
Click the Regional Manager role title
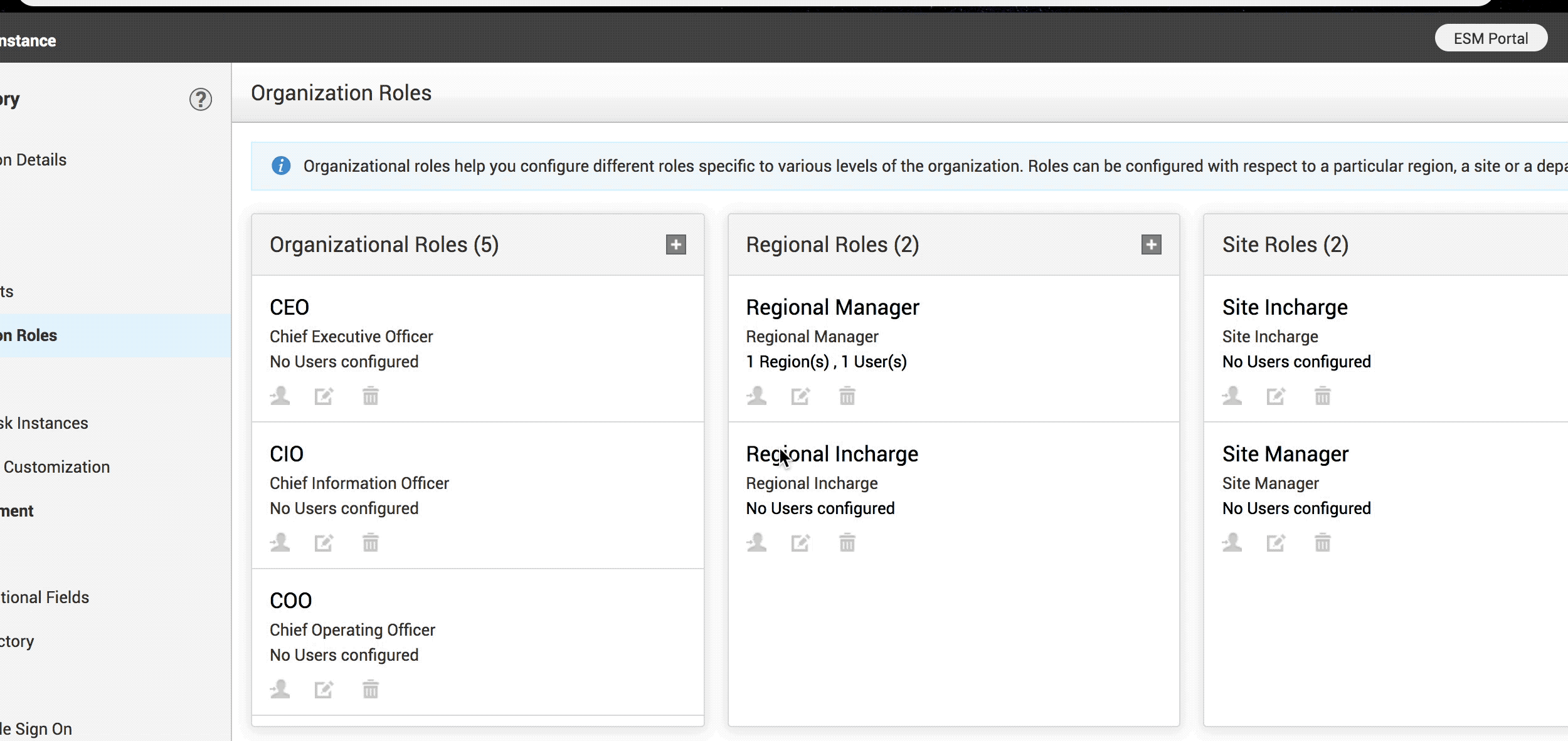click(x=832, y=307)
